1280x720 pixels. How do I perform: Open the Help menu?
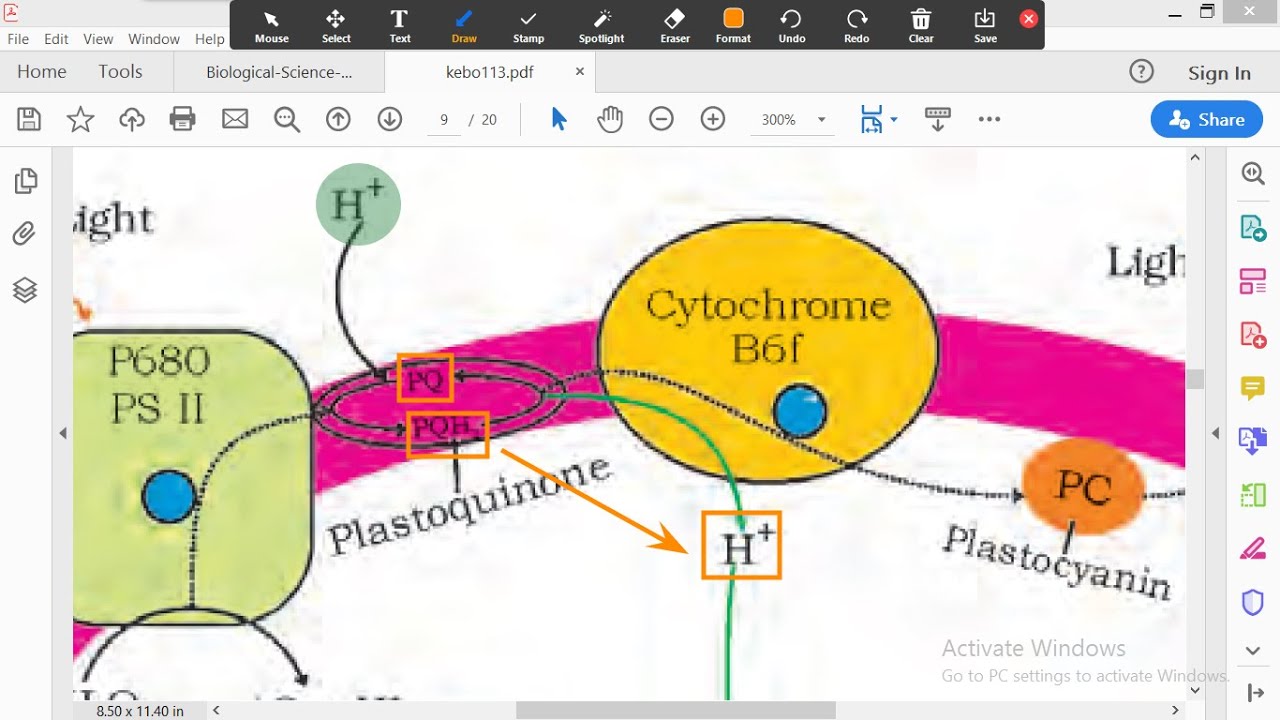(x=209, y=39)
